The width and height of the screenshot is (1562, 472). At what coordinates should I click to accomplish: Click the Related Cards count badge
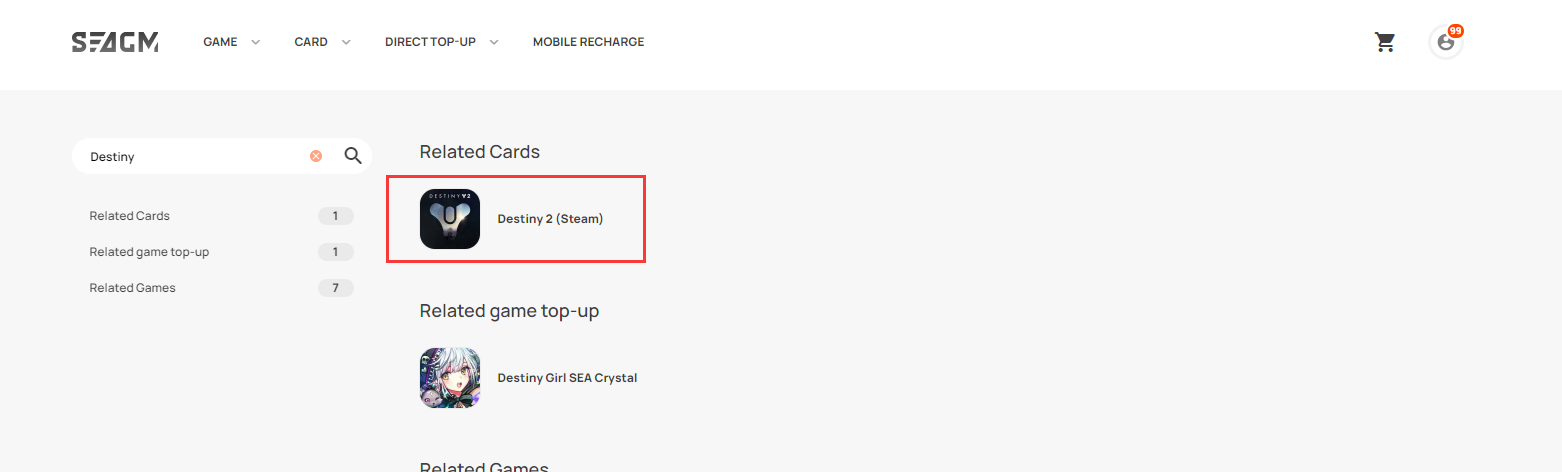click(336, 216)
